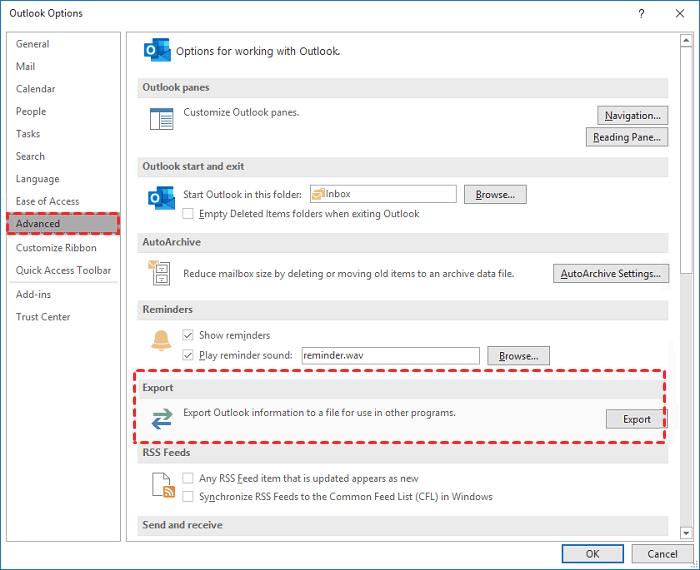This screenshot has width=700, height=570.
Task: Click the AutoArchive cabinet icon
Action: [159, 272]
